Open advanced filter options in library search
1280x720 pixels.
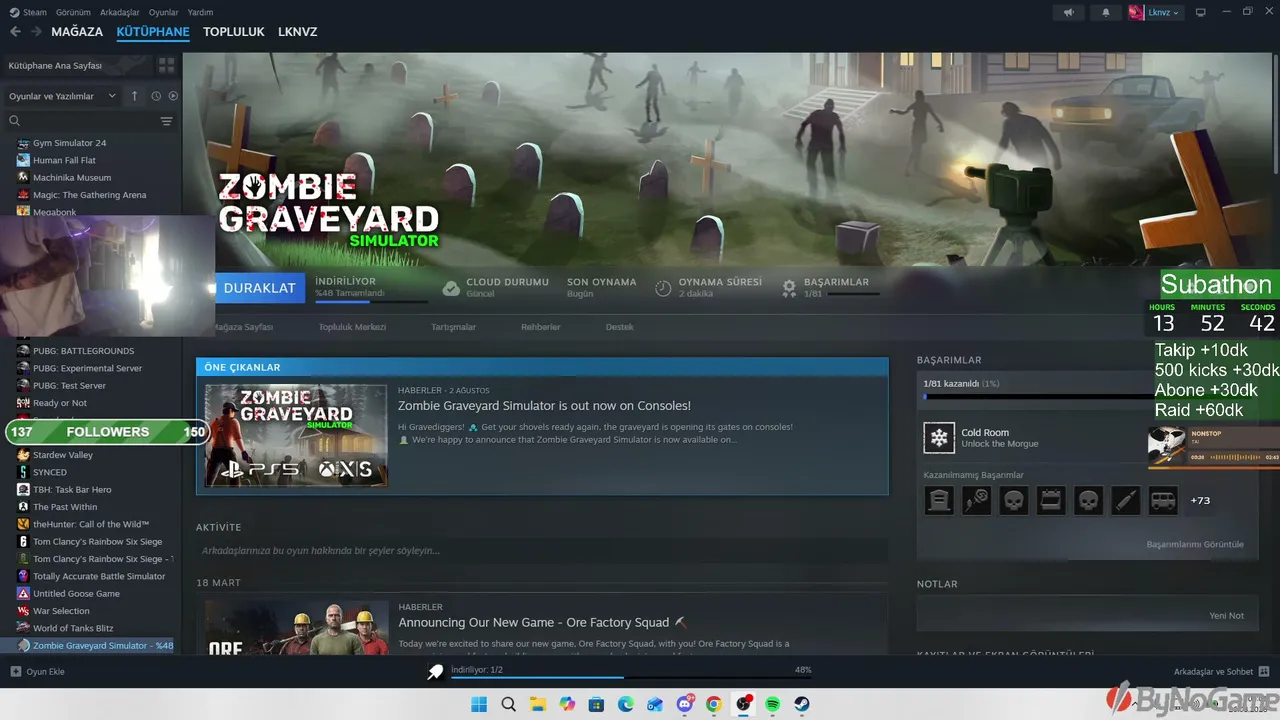point(166,121)
